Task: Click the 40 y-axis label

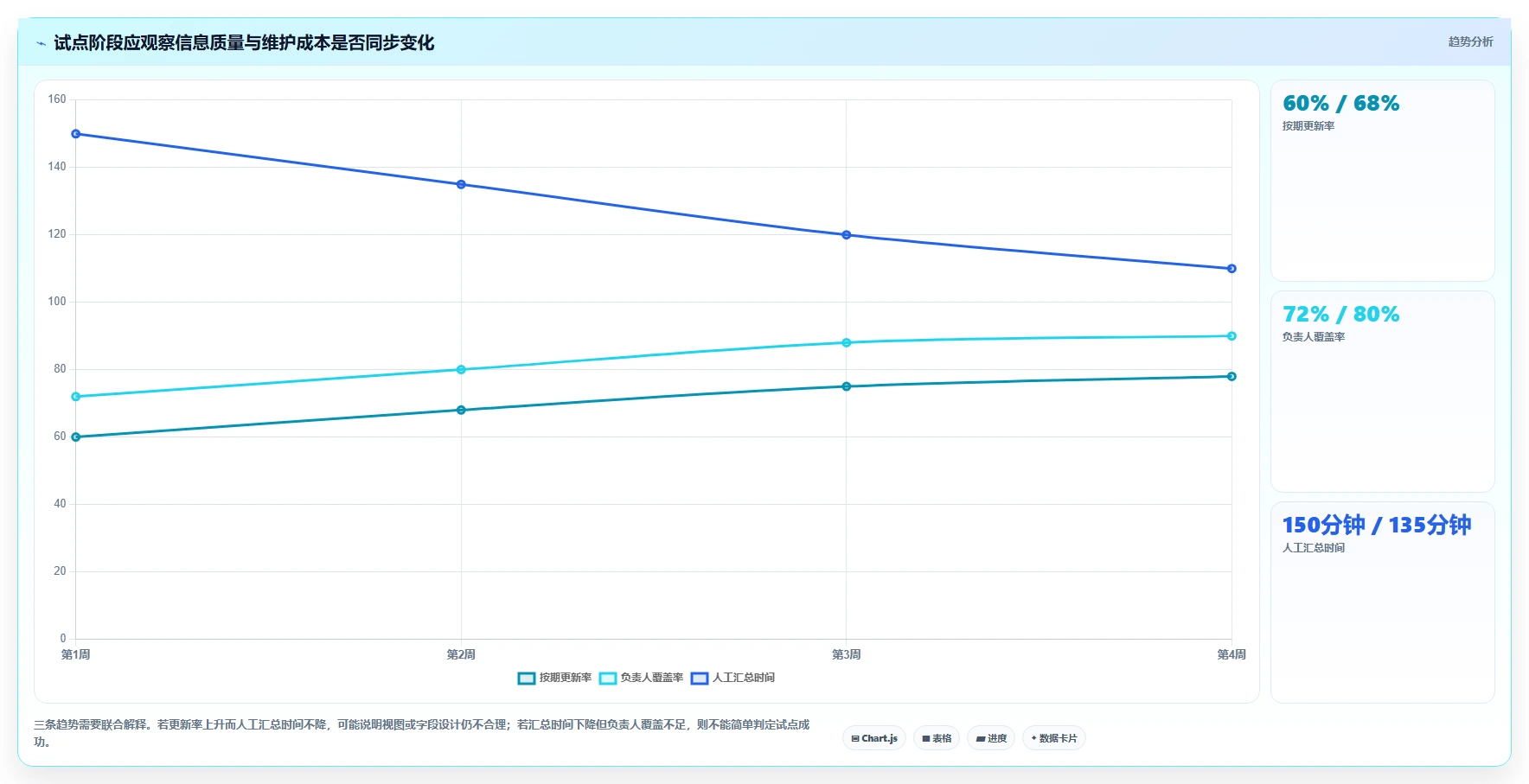Action: [60, 504]
